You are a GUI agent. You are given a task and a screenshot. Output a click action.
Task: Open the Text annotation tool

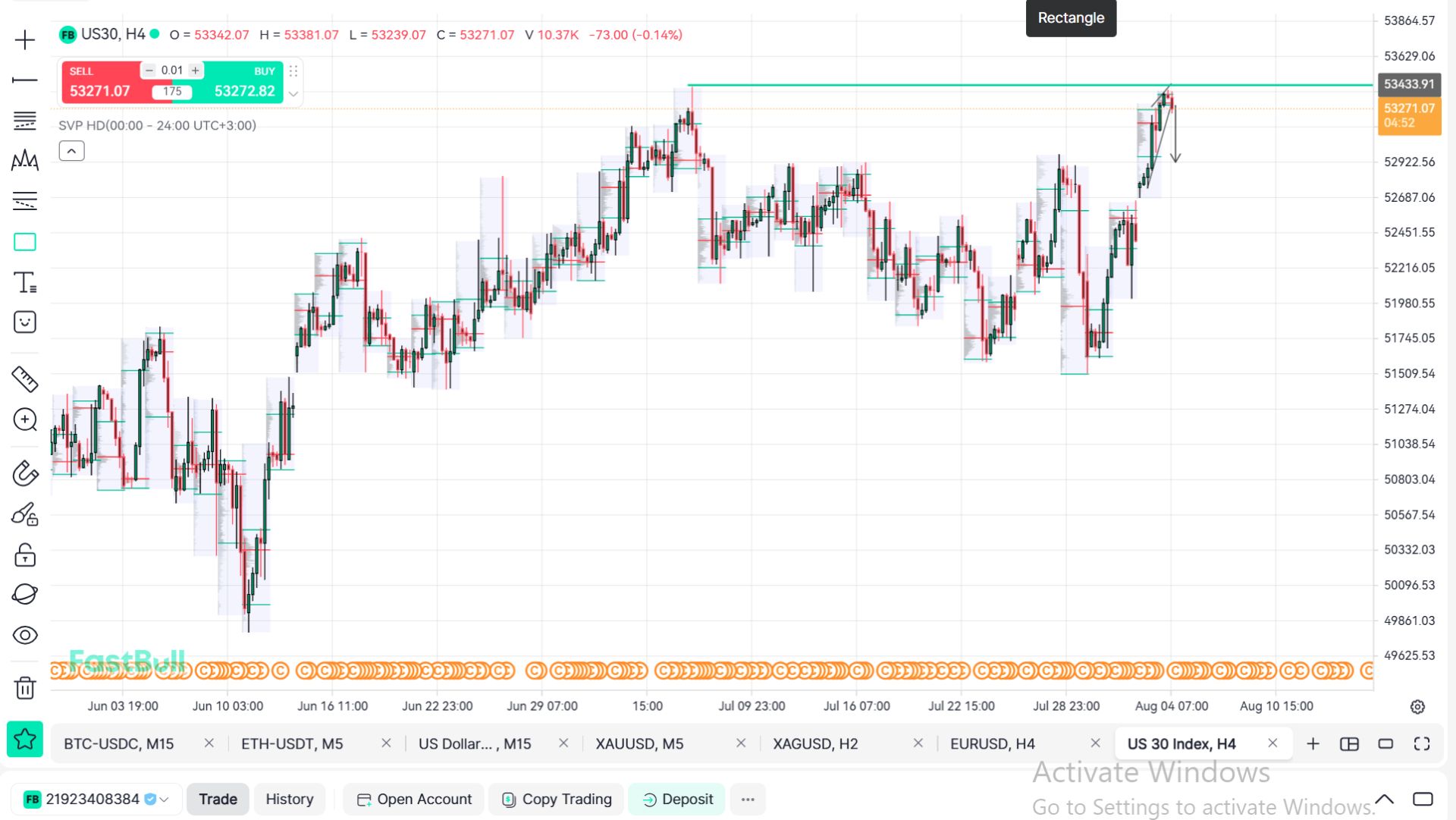(25, 282)
